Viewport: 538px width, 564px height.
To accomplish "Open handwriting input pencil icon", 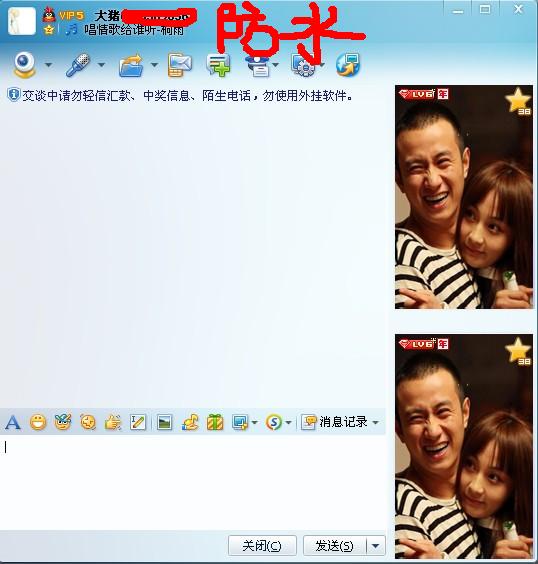I will point(138,422).
